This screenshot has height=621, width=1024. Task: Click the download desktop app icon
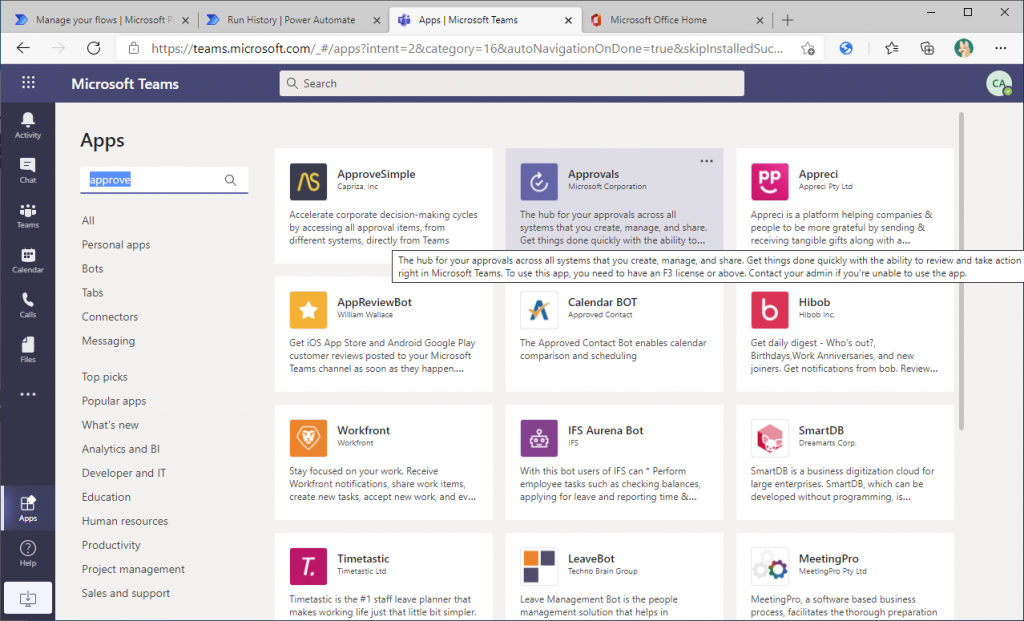[x=27, y=598]
